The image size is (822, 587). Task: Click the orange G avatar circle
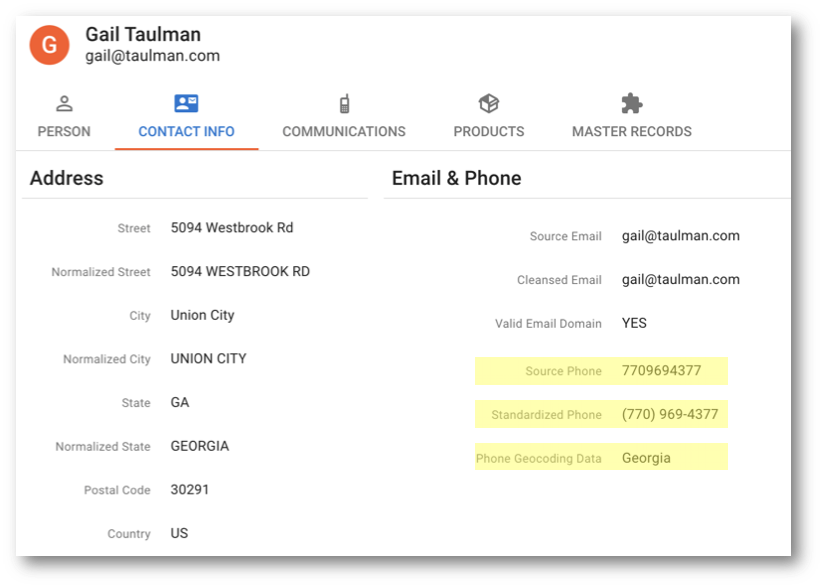49,45
